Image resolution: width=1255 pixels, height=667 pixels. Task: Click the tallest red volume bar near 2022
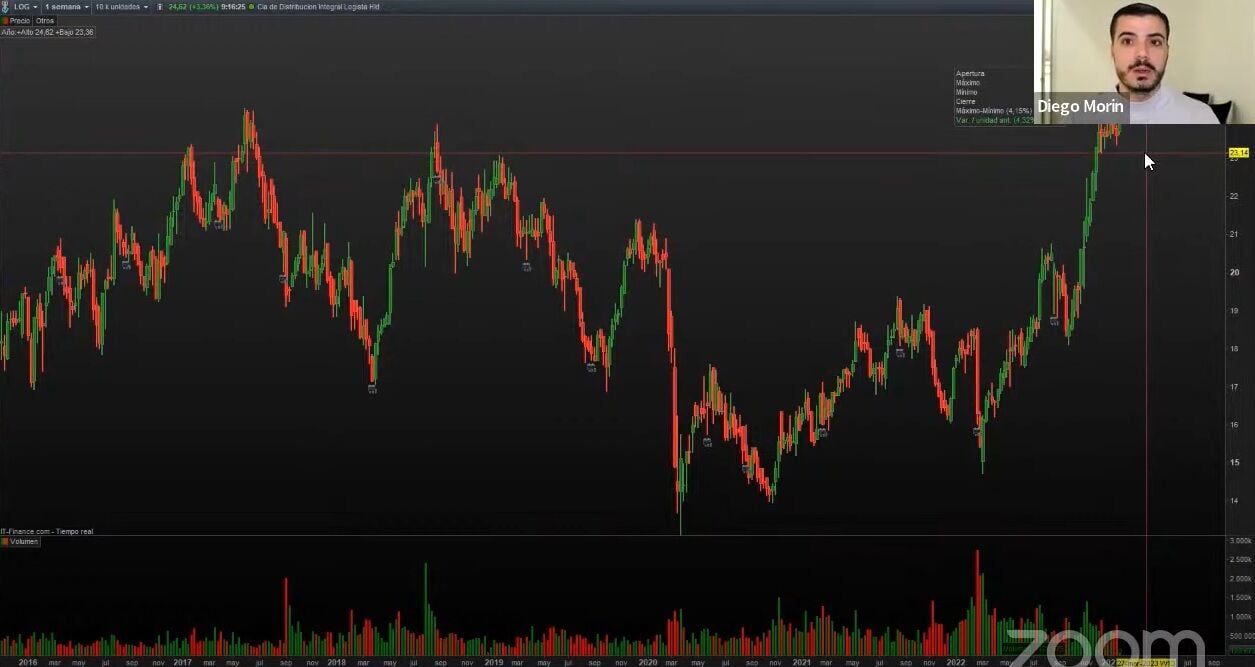click(977, 603)
